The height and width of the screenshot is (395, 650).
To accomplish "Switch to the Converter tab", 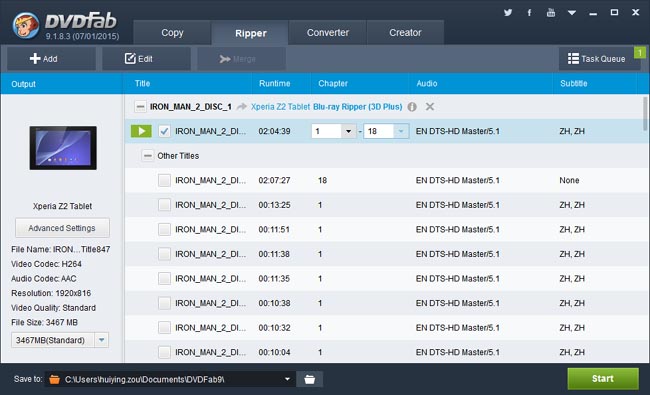I will pyautogui.click(x=327, y=33).
